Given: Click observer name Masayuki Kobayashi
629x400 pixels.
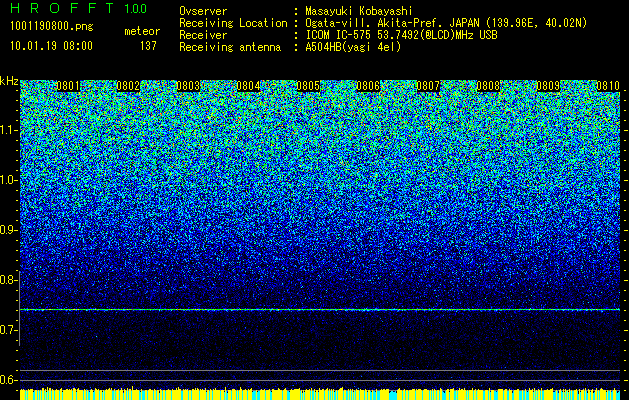Looking at the screenshot, I should pos(359,12).
